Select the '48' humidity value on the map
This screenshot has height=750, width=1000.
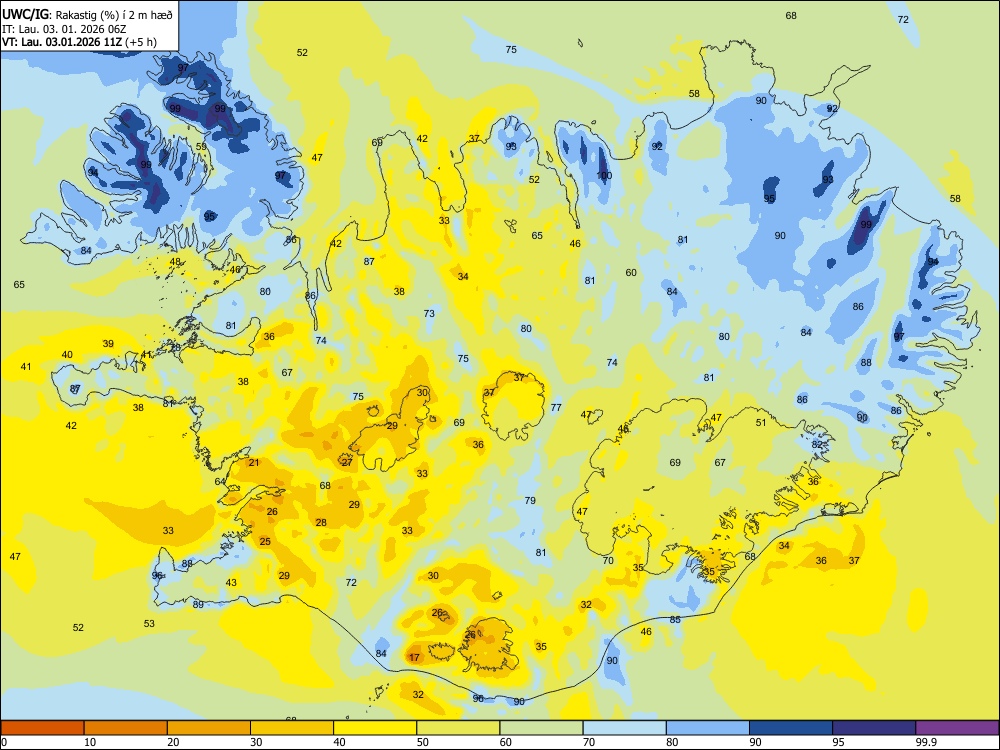point(175,261)
